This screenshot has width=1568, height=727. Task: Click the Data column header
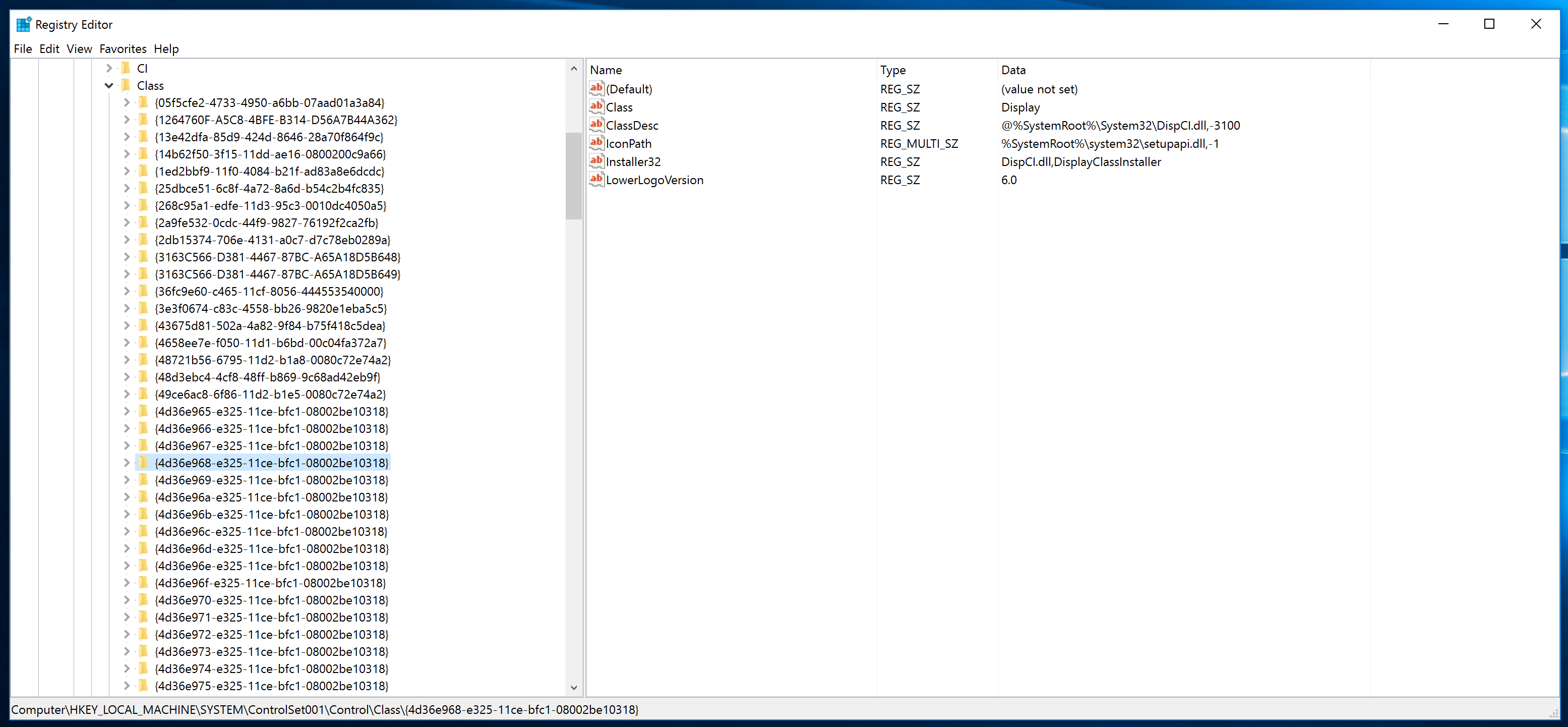tap(1013, 70)
